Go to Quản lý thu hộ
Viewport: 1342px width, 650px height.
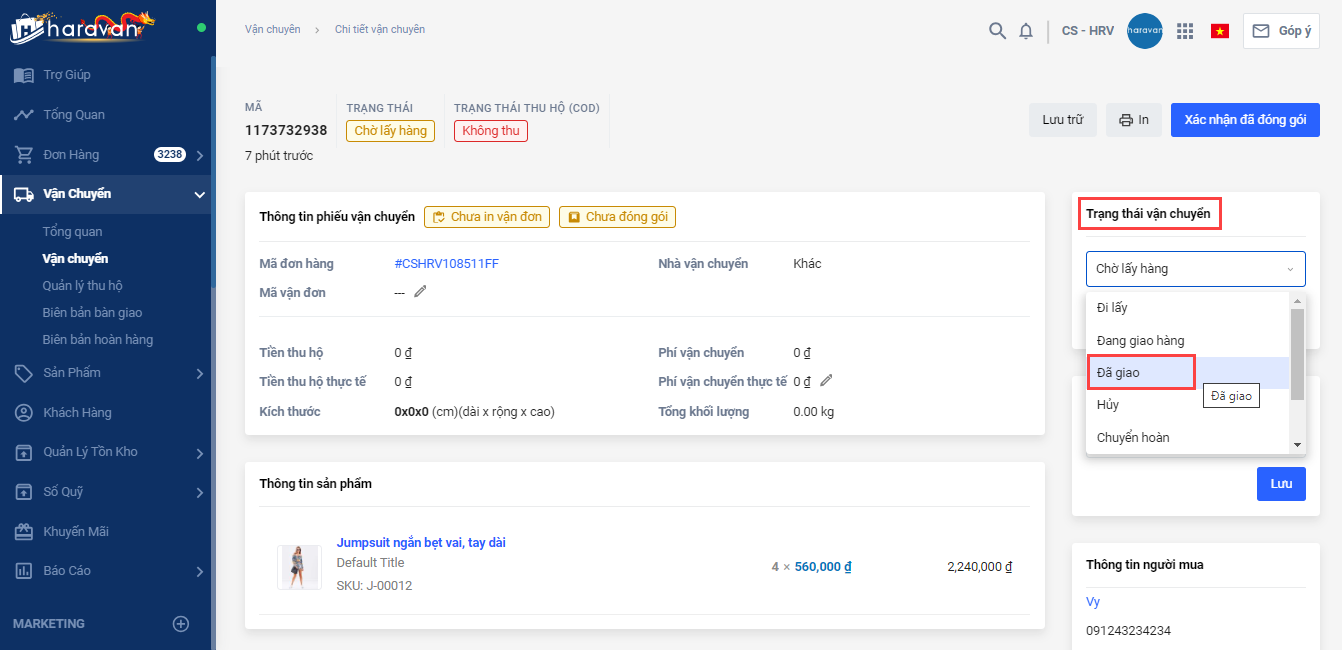(82, 286)
